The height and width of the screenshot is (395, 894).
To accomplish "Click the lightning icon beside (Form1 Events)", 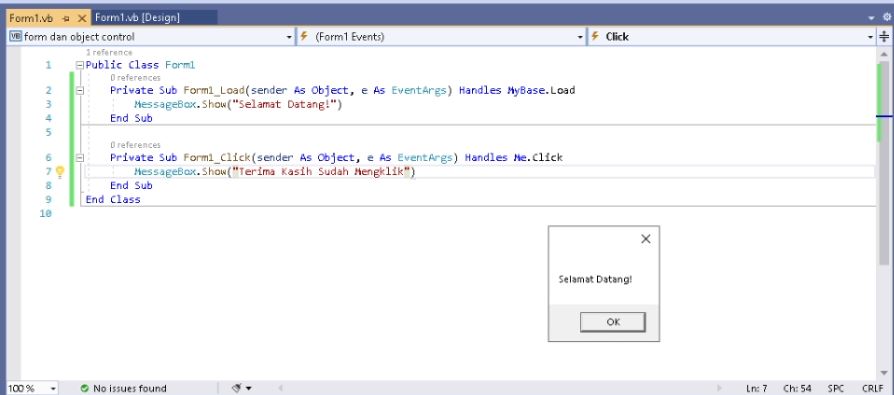I will coord(304,36).
